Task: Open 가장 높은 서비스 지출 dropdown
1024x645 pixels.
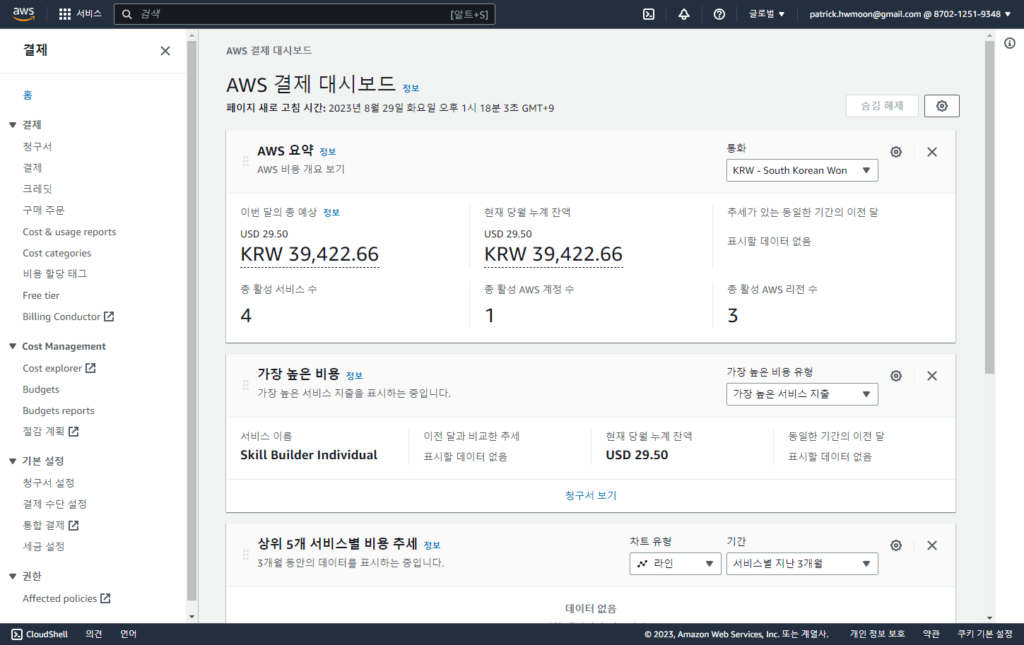Action: click(x=802, y=394)
